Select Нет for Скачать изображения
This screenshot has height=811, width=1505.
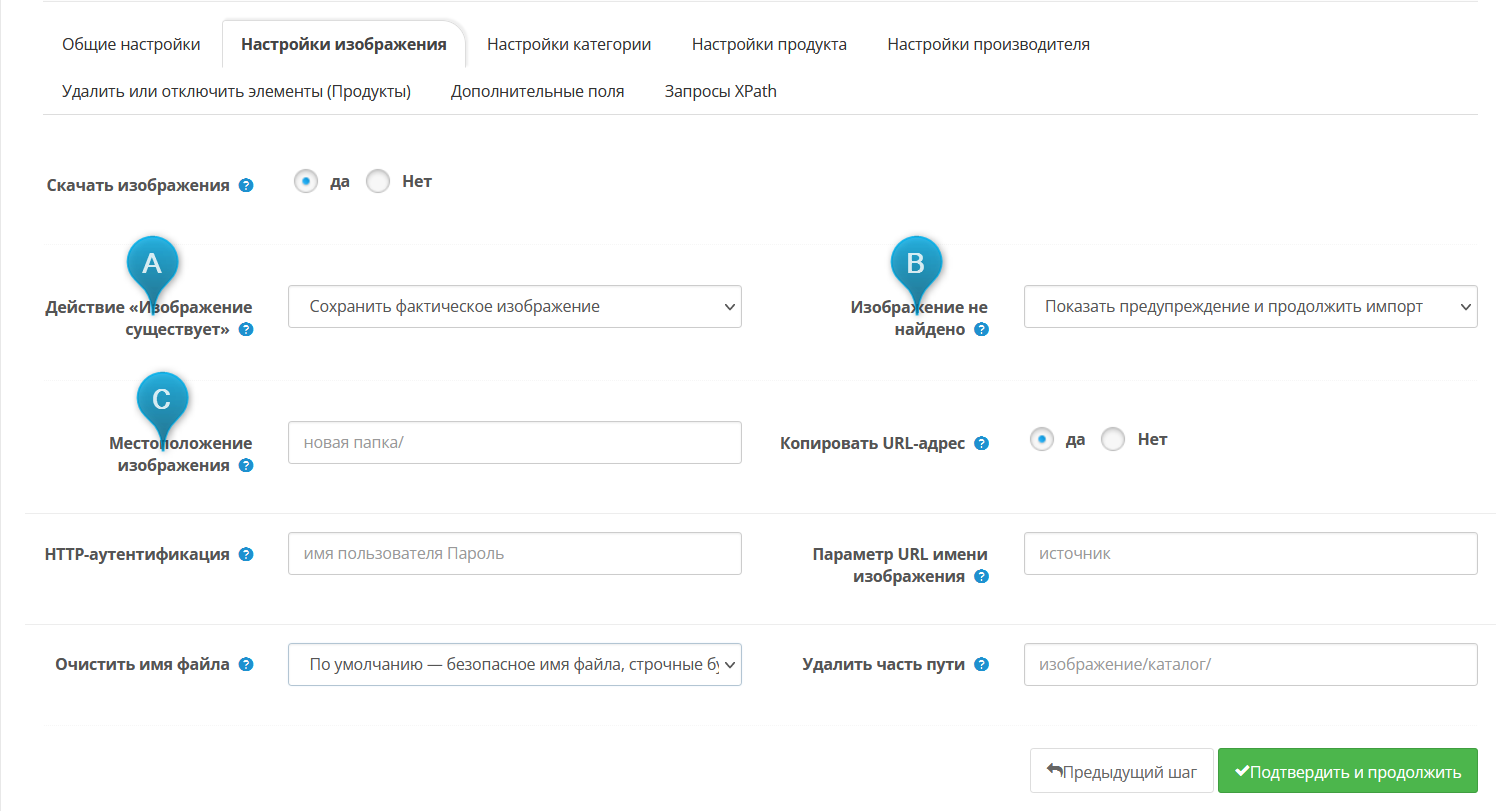tap(378, 182)
